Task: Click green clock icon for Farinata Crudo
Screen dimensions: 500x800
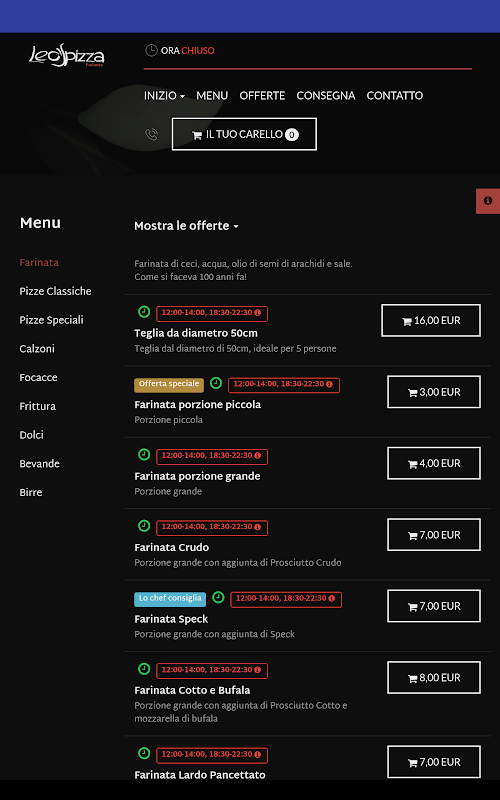Action: point(144,526)
